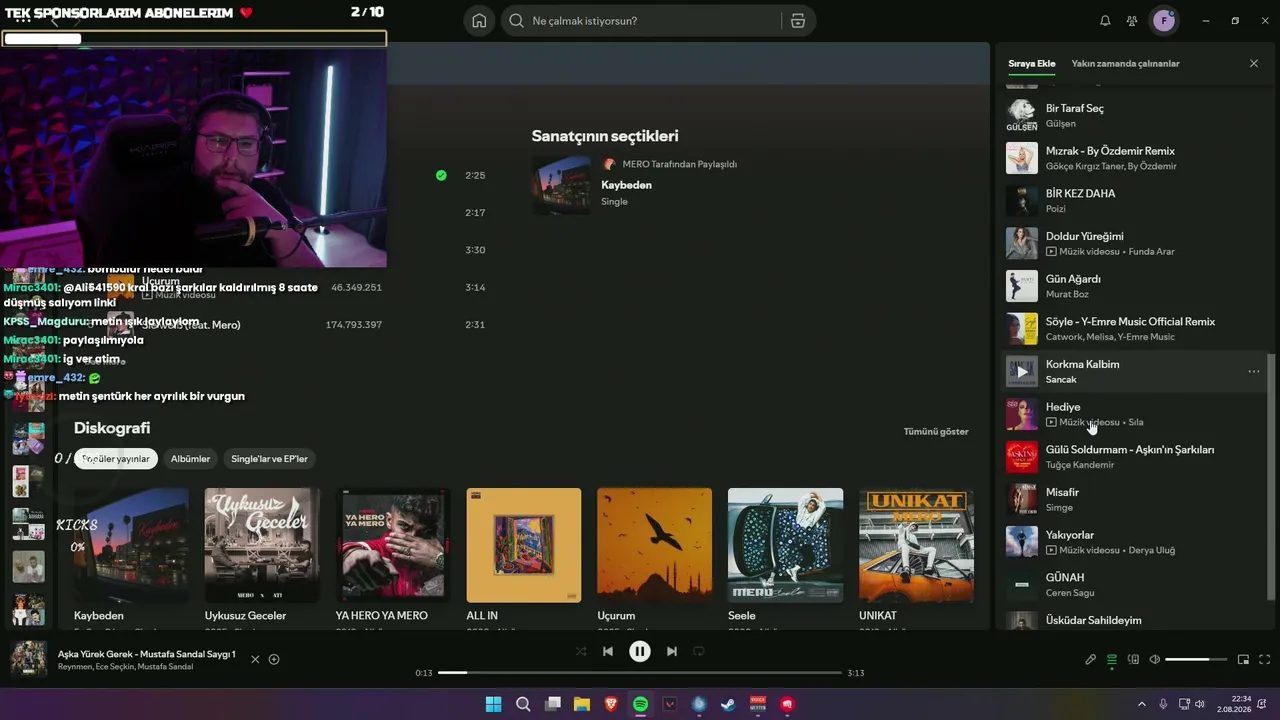Pause the currently playing song

coord(640,651)
